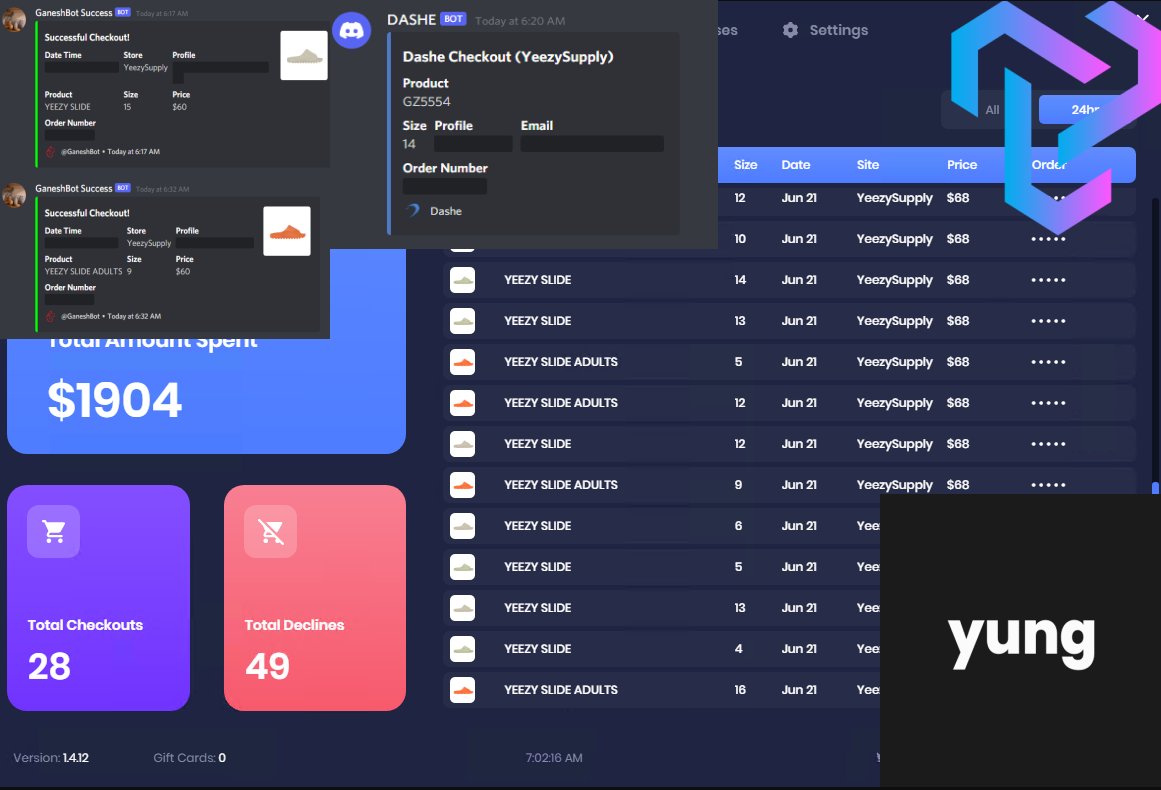The image size is (1161, 790).
Task: Sort table by Date column header
Action: pos(795,165)
